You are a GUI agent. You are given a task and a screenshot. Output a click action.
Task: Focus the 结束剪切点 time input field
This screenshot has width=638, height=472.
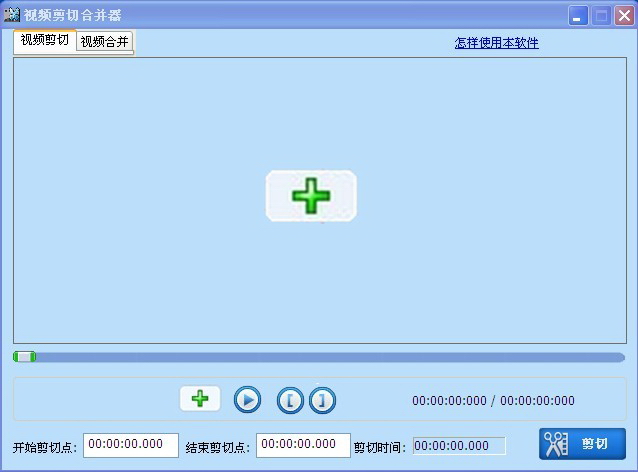pyautogui.click(x=303, y=445)
